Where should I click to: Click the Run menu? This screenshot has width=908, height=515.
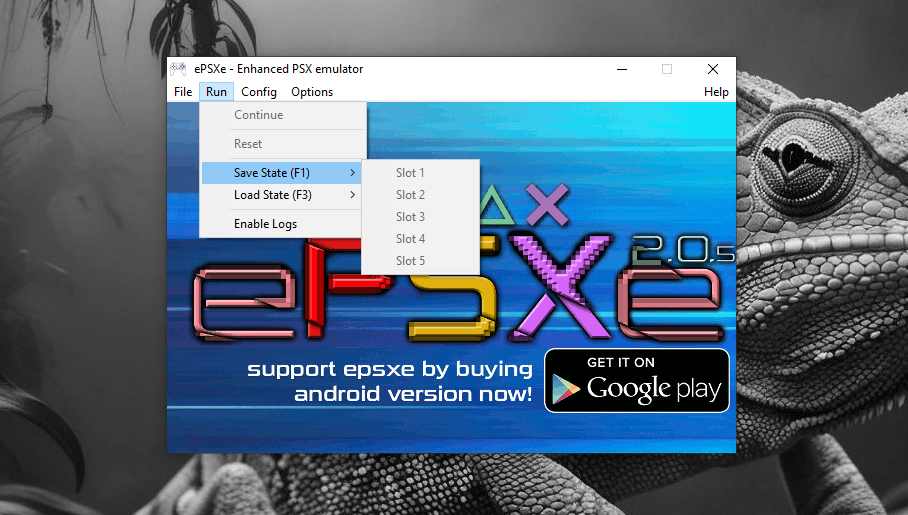pyautogui.click(x=216, y=92)
